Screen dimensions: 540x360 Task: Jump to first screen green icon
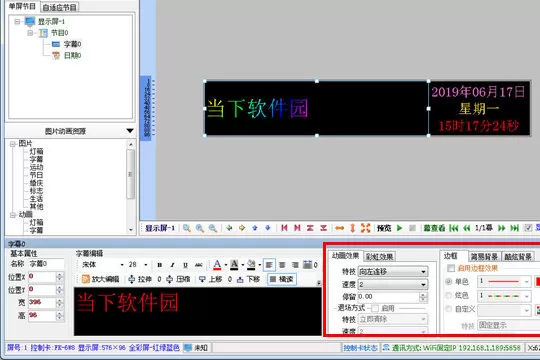[x=454, y=228]
